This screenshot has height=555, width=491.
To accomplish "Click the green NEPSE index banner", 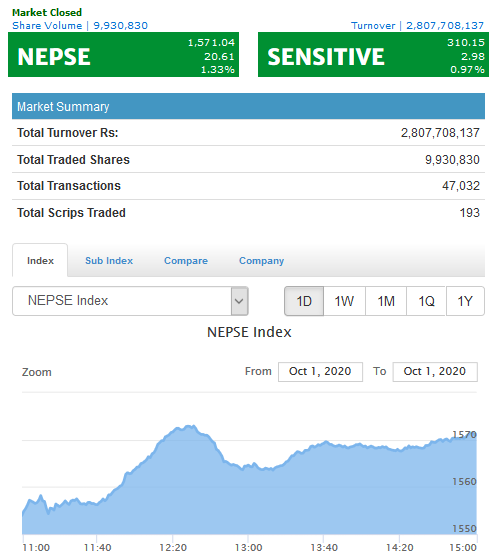I will tap(123, 55).
